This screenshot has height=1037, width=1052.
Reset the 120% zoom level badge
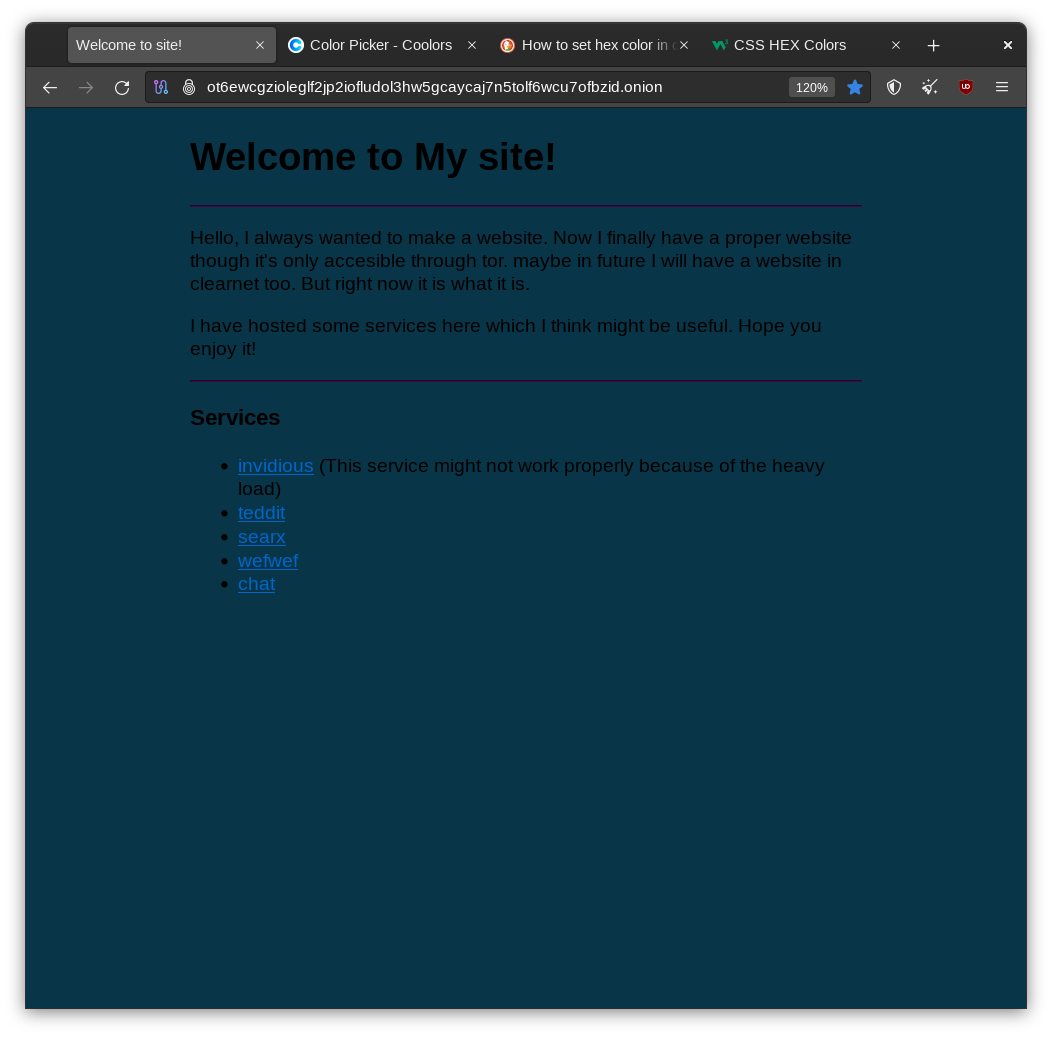811,88
